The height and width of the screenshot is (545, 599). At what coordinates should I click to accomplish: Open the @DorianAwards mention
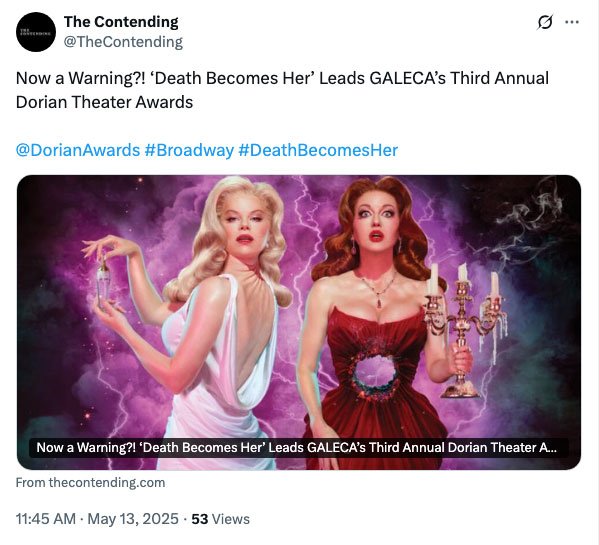(x=78, y=150)
